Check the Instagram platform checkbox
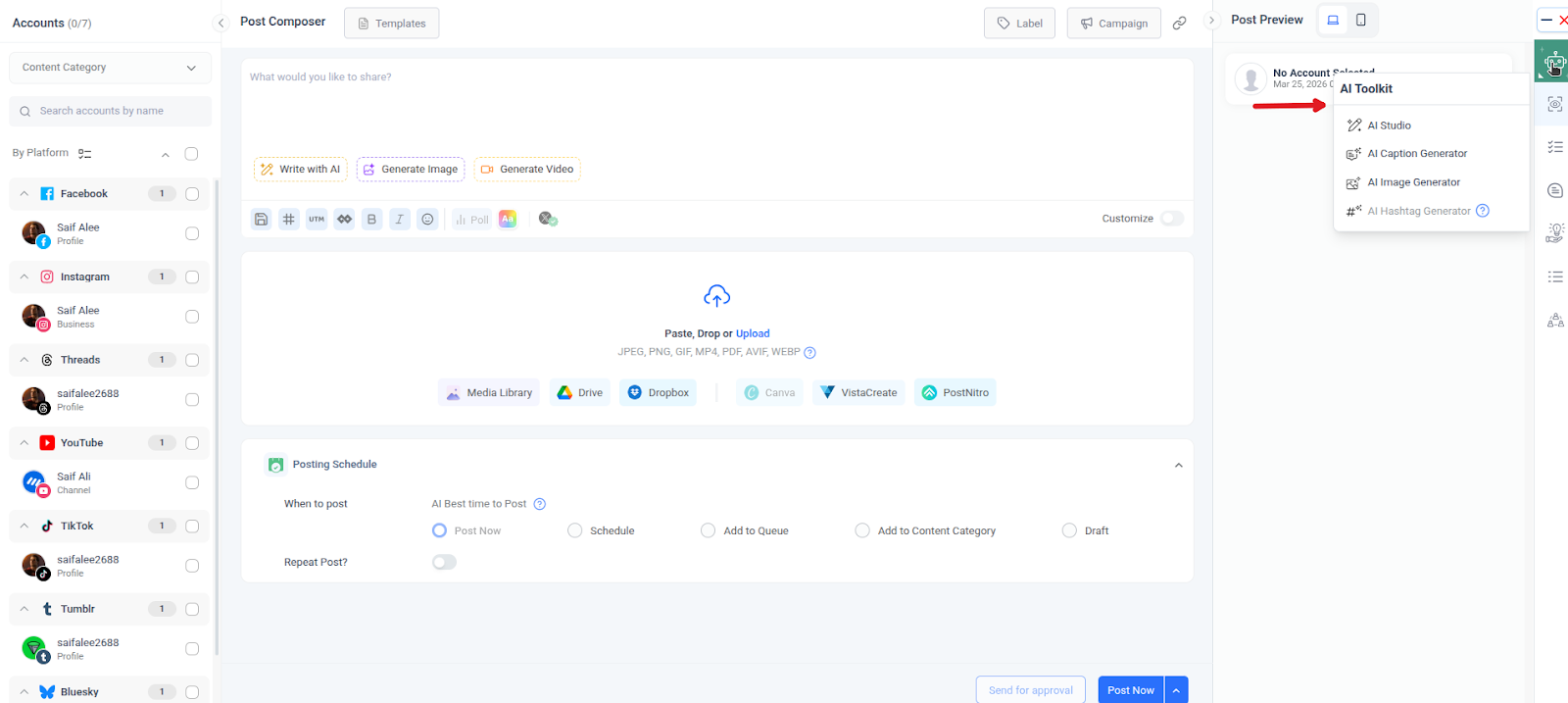The image size is (1568, 703). [x=192, y=277]
